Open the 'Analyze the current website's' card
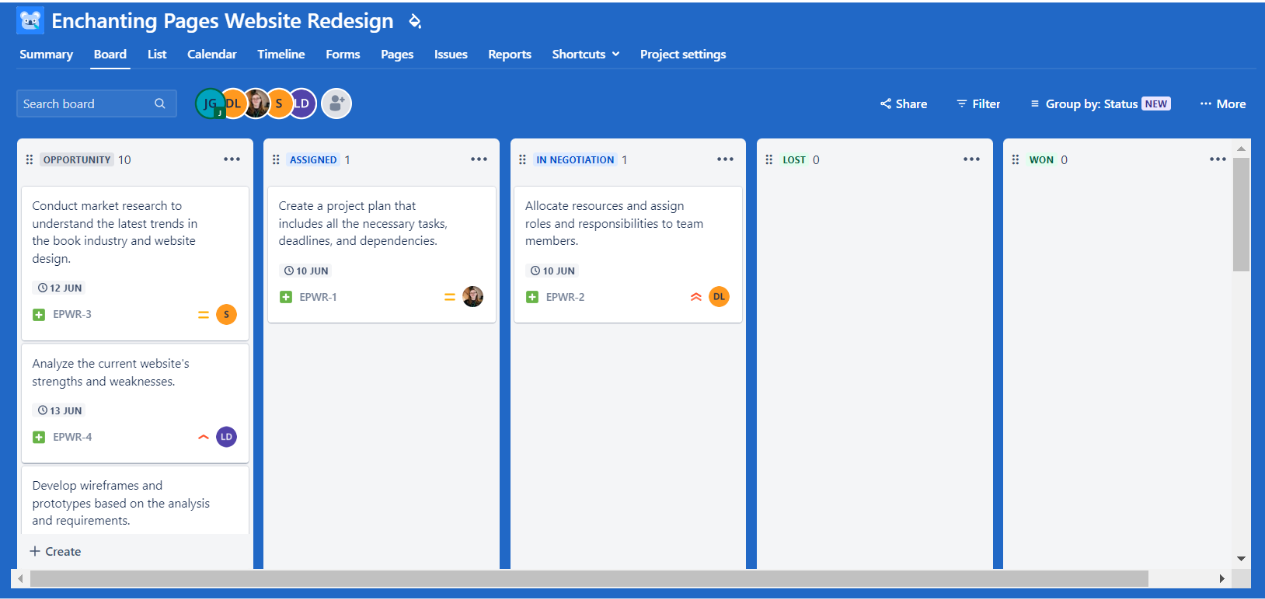 (x=135, y=403)
